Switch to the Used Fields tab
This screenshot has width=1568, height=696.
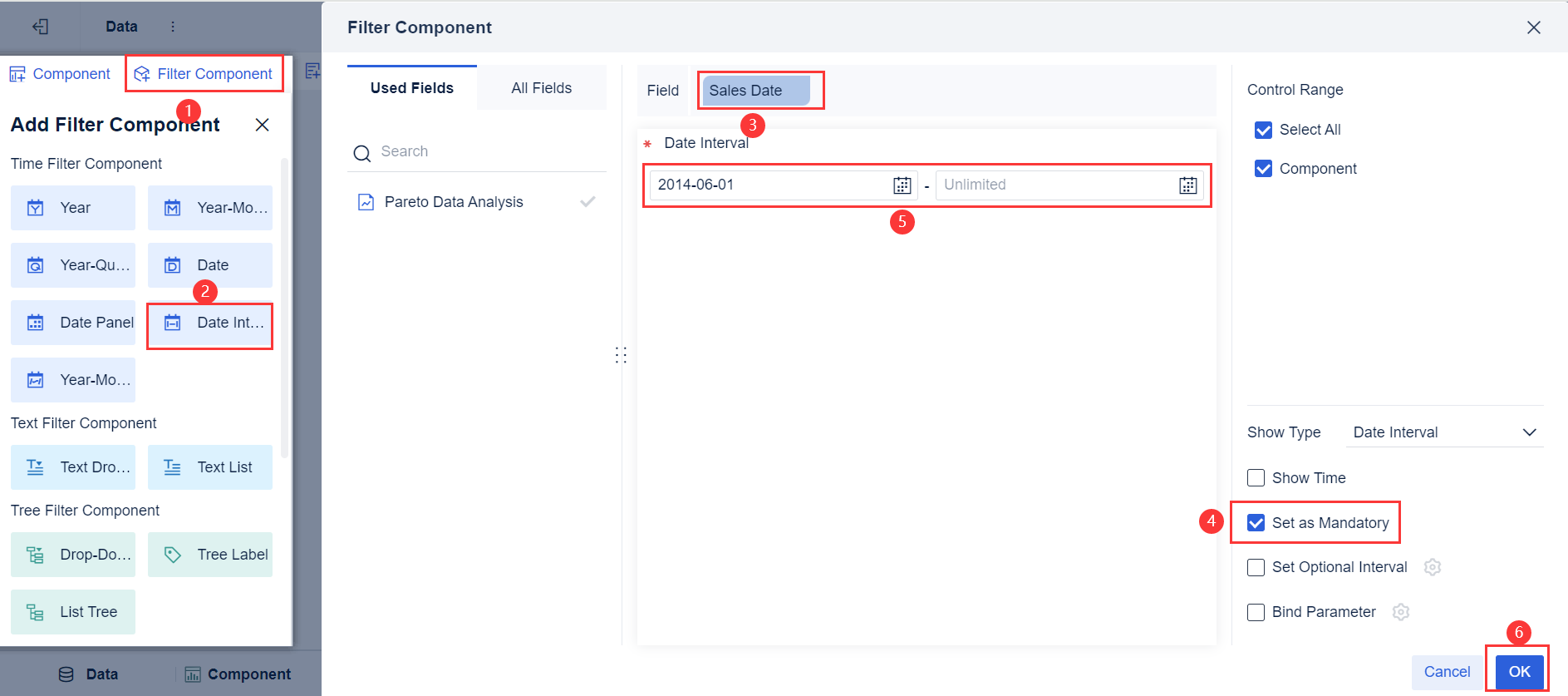point(412,88)
